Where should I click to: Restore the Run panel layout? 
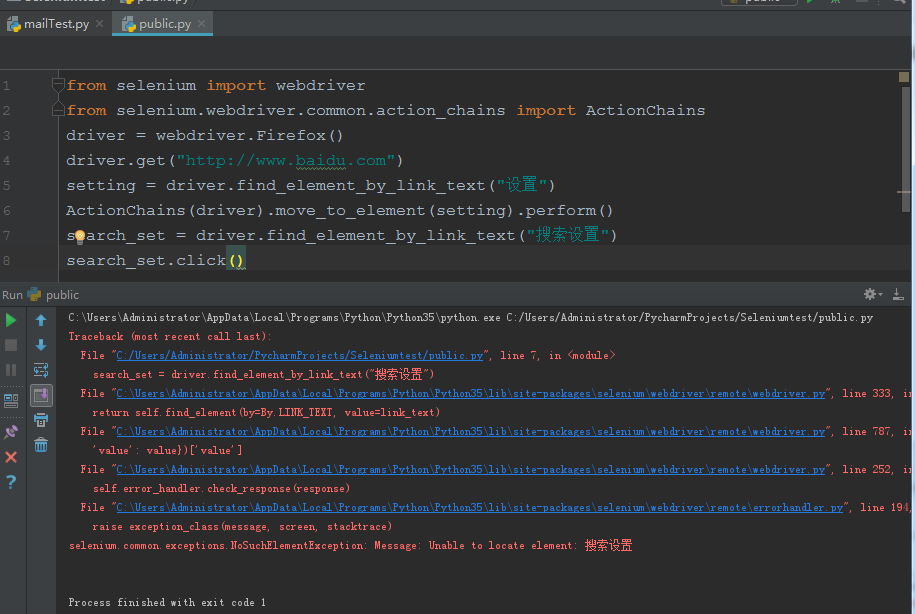tap(11, 401)
